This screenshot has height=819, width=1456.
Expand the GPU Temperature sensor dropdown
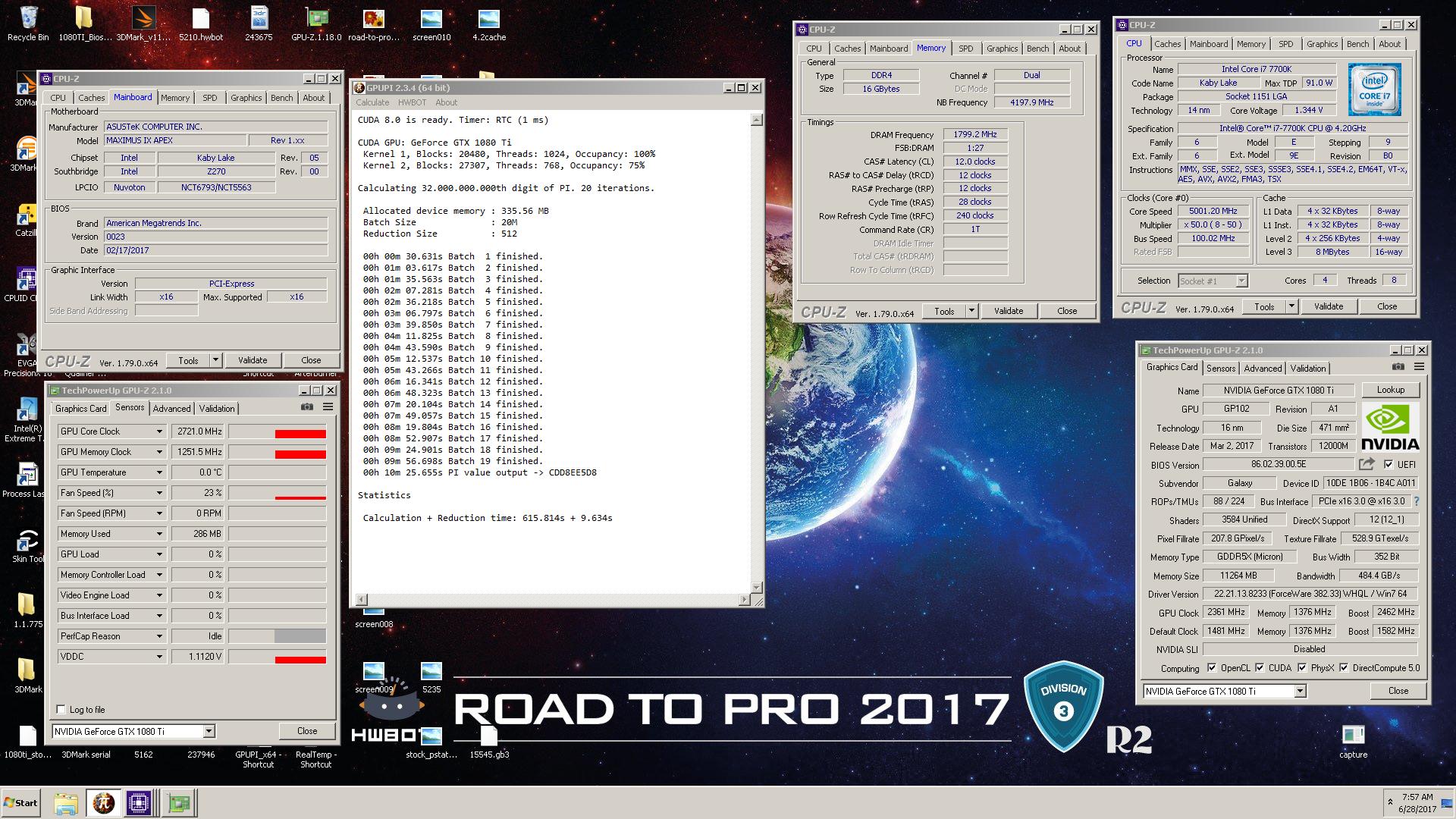click(x=159, y=472)
